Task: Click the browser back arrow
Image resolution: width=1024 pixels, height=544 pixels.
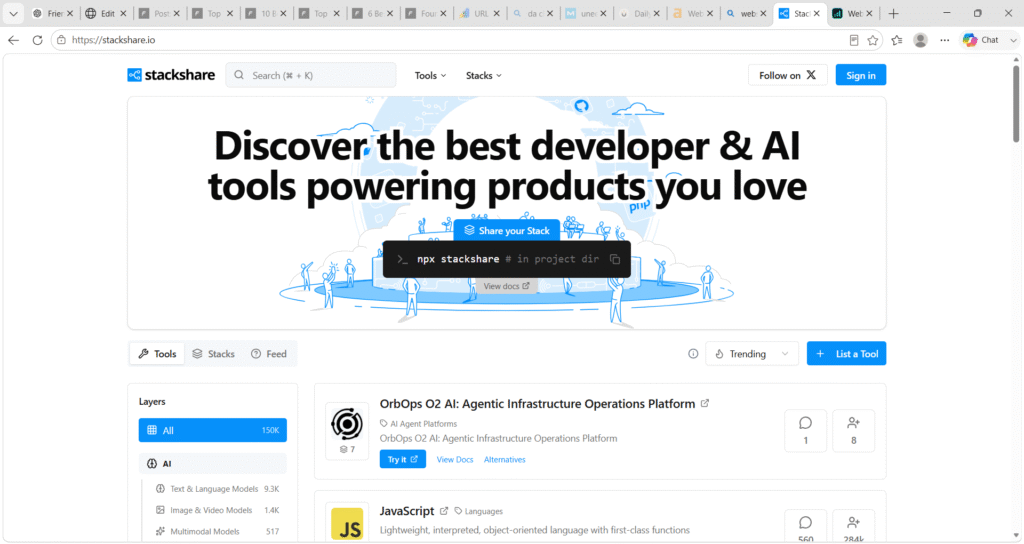Action: tap(14, 40)
